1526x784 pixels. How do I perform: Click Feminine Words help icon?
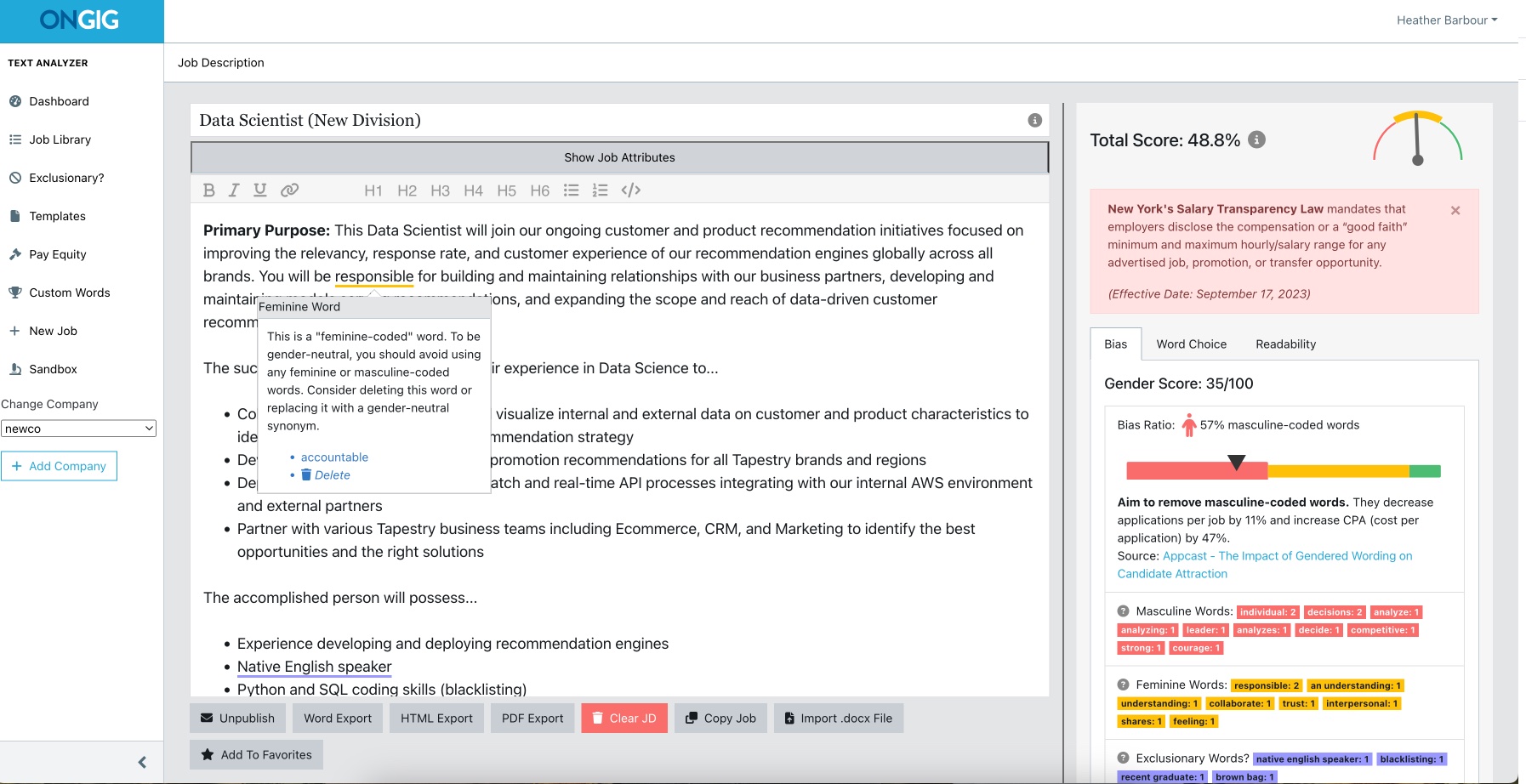coord(1123,685)
